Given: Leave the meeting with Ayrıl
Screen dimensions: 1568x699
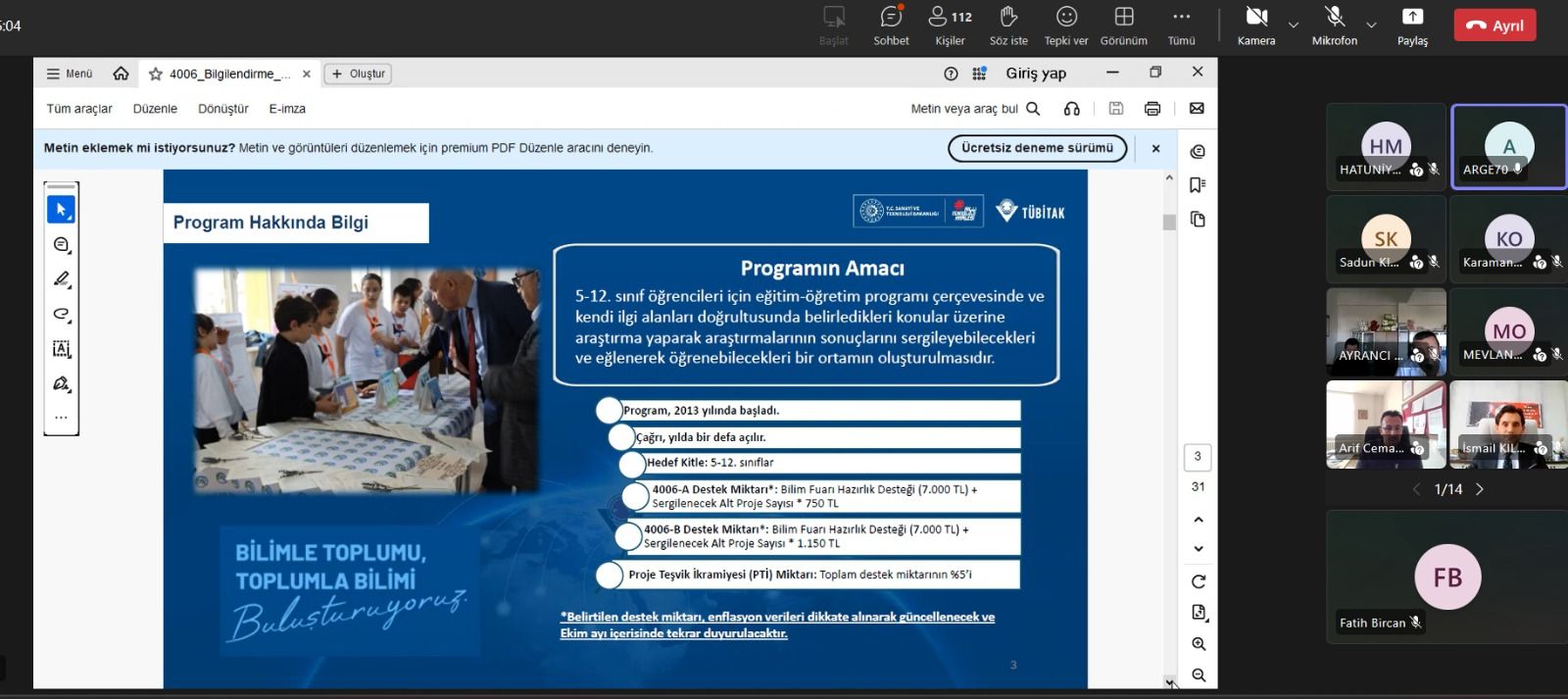Looking at the screenshot, I should pyautogui.click(x=1494, y=25).
